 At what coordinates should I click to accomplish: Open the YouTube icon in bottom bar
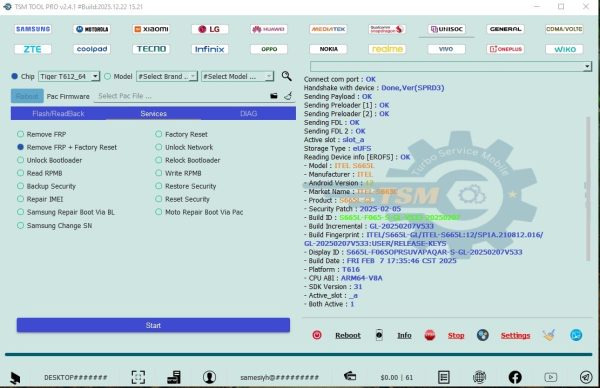click(551, 377)
